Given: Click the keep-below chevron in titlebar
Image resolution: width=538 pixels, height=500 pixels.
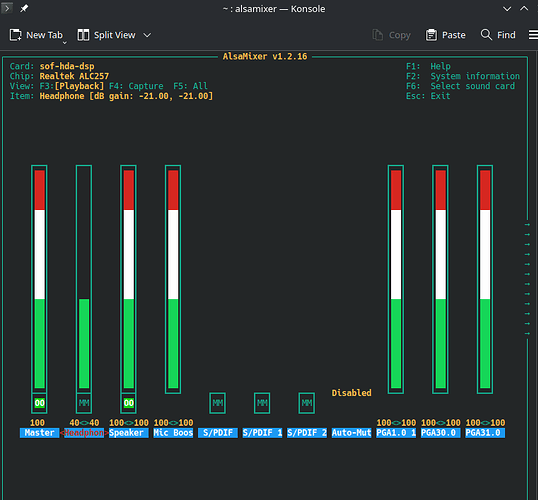Looking at the screenshot, I should 507,9.
